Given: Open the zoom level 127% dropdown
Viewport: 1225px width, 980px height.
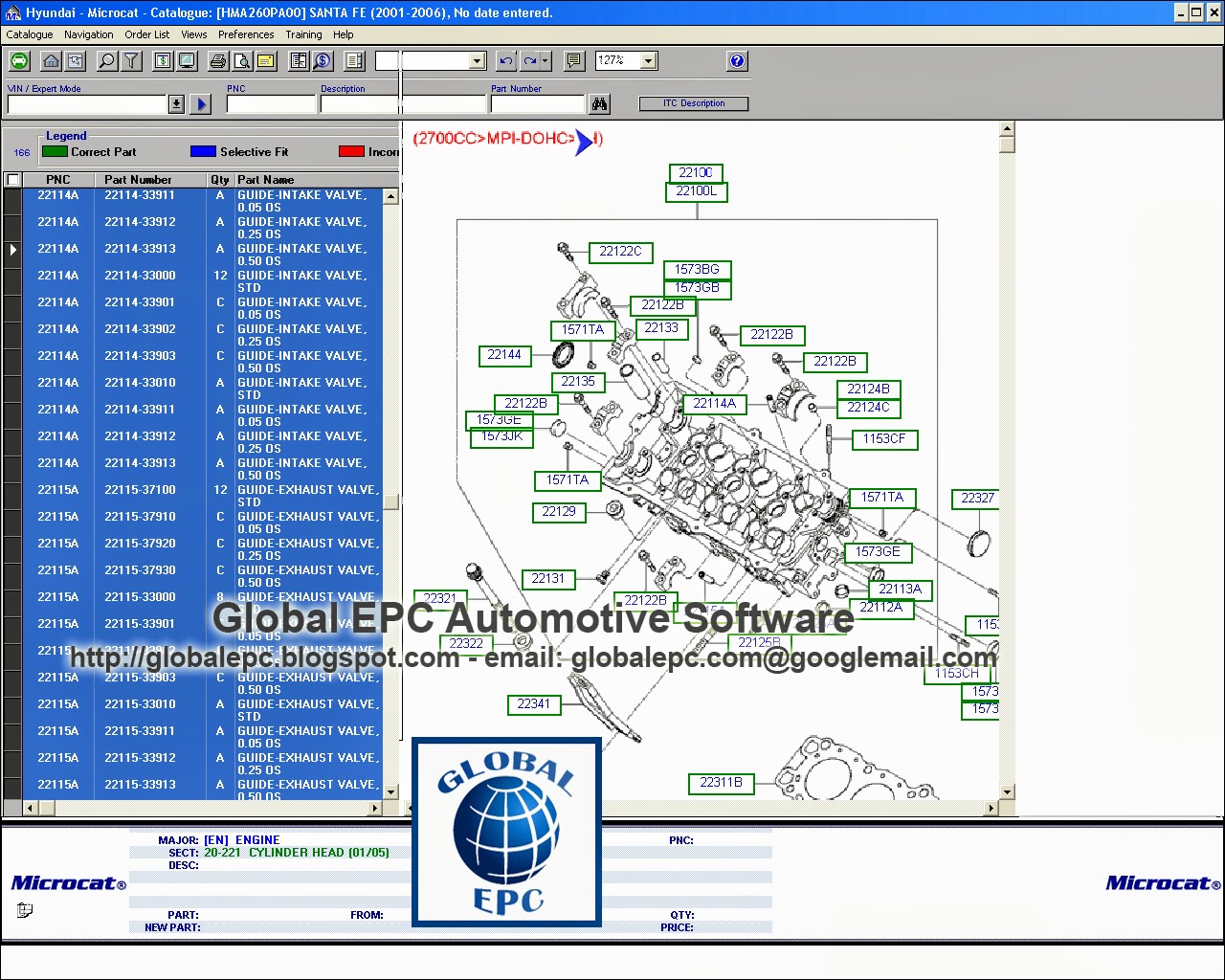Looking at the screenshot, I should [649, 60].
